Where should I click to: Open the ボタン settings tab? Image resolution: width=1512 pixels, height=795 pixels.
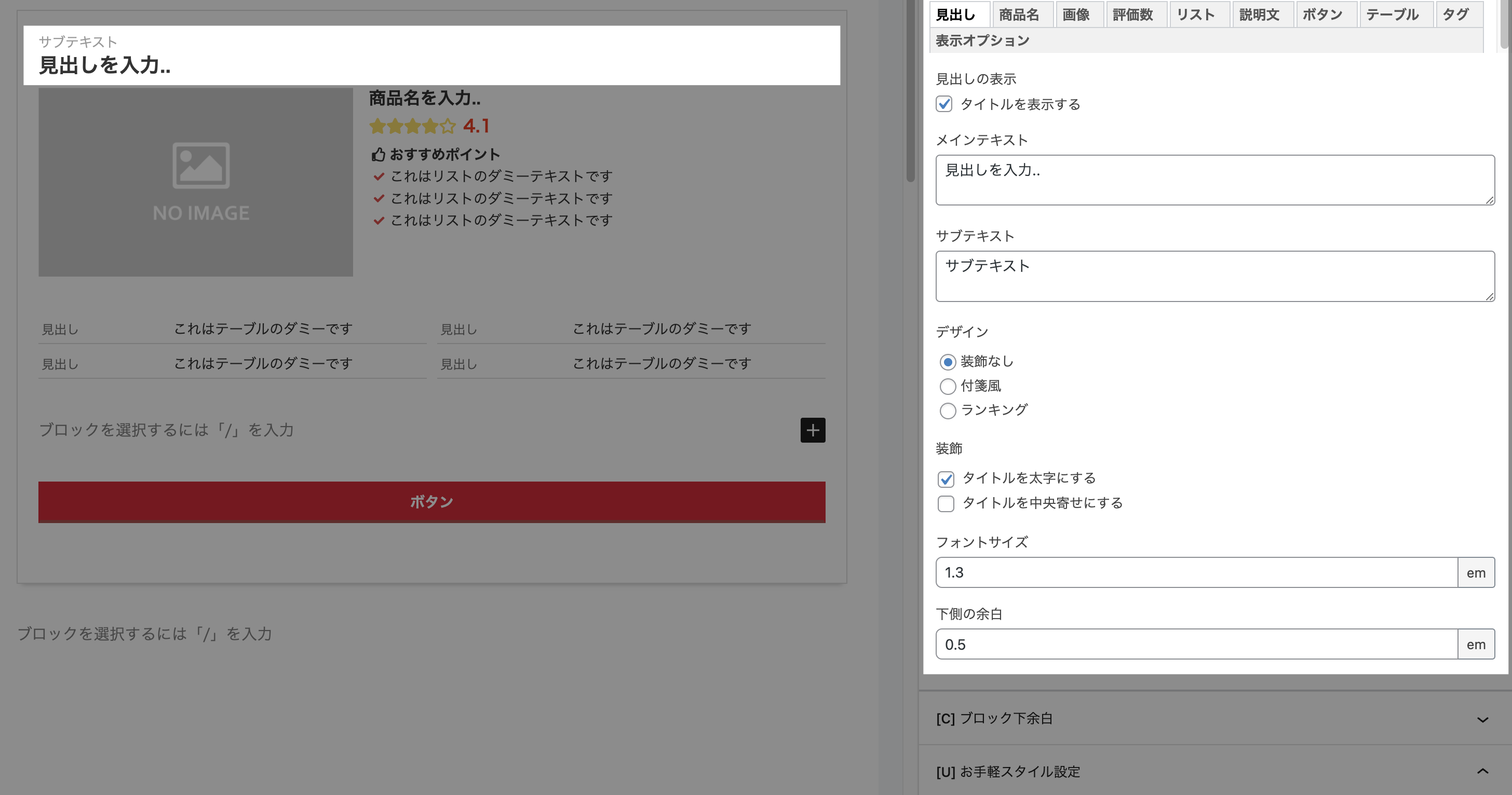1327,14
